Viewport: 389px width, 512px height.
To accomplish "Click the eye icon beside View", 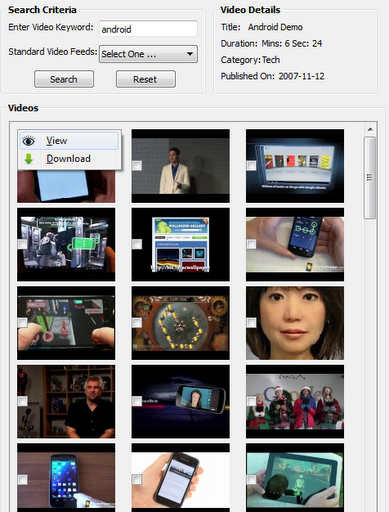I will coord(28,141).
